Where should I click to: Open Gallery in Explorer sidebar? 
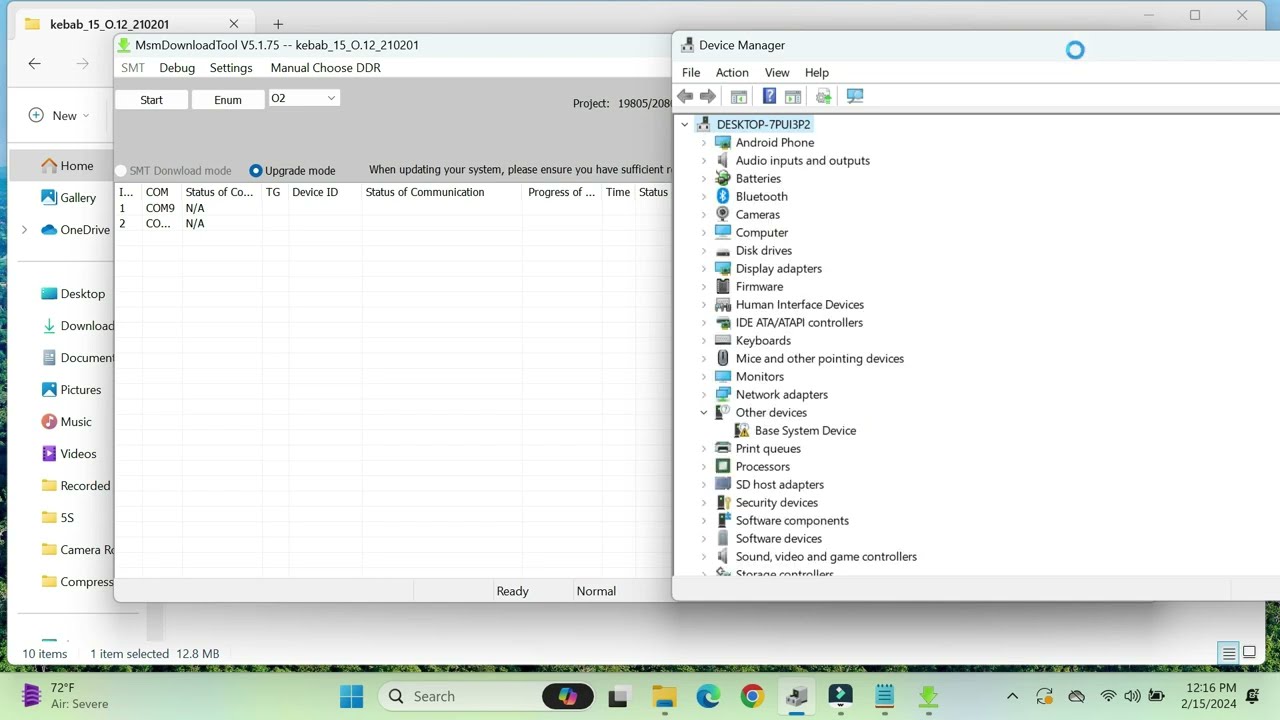tap(68, 198)
